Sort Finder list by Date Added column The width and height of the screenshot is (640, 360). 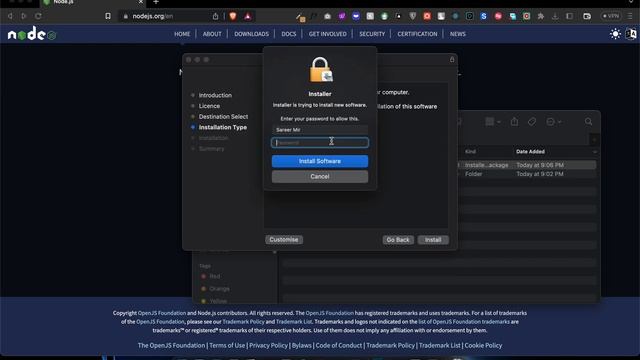pos(530,151)
